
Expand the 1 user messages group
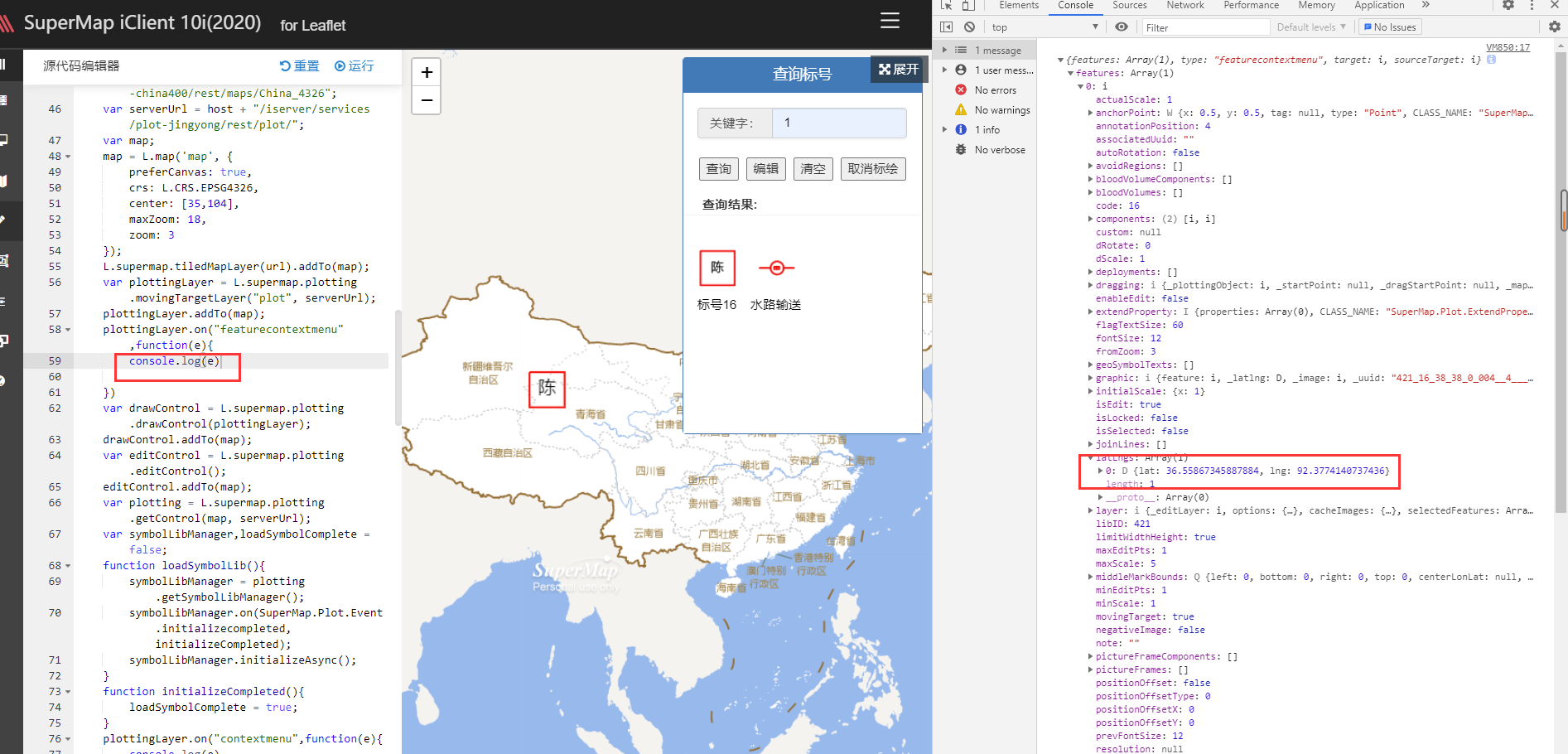click(944, 70)
